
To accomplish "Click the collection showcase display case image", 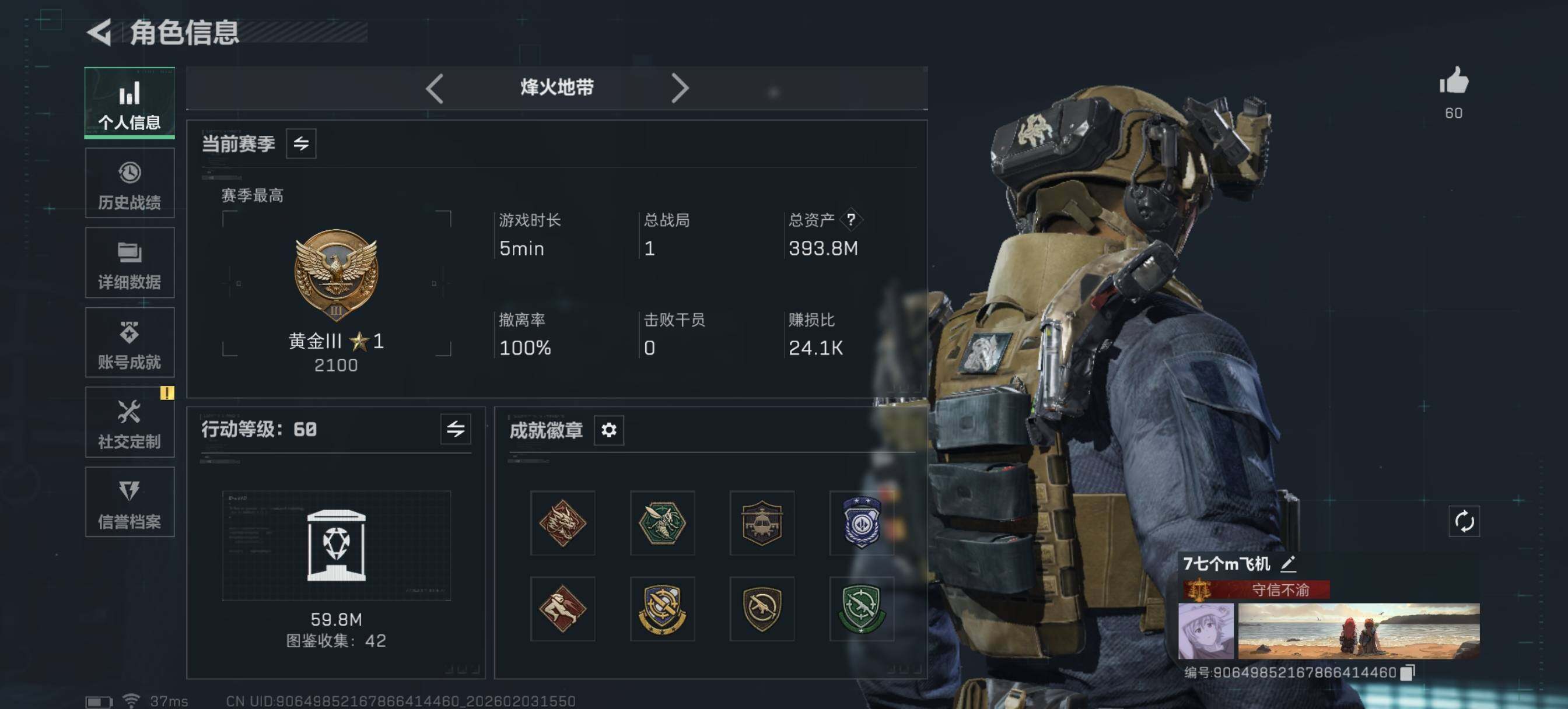I will coord(336,545).
